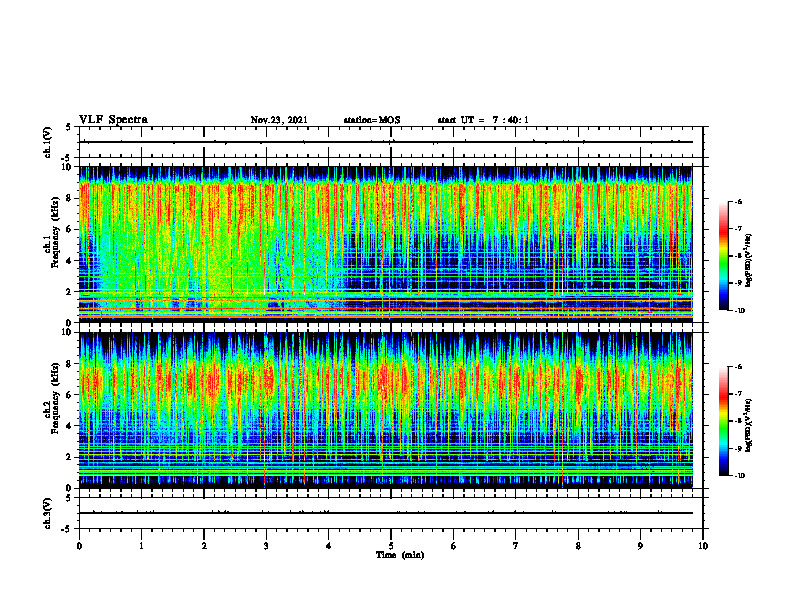Click time axis tick label "4"
The image size is (792, 612).
tap(329, 546)
